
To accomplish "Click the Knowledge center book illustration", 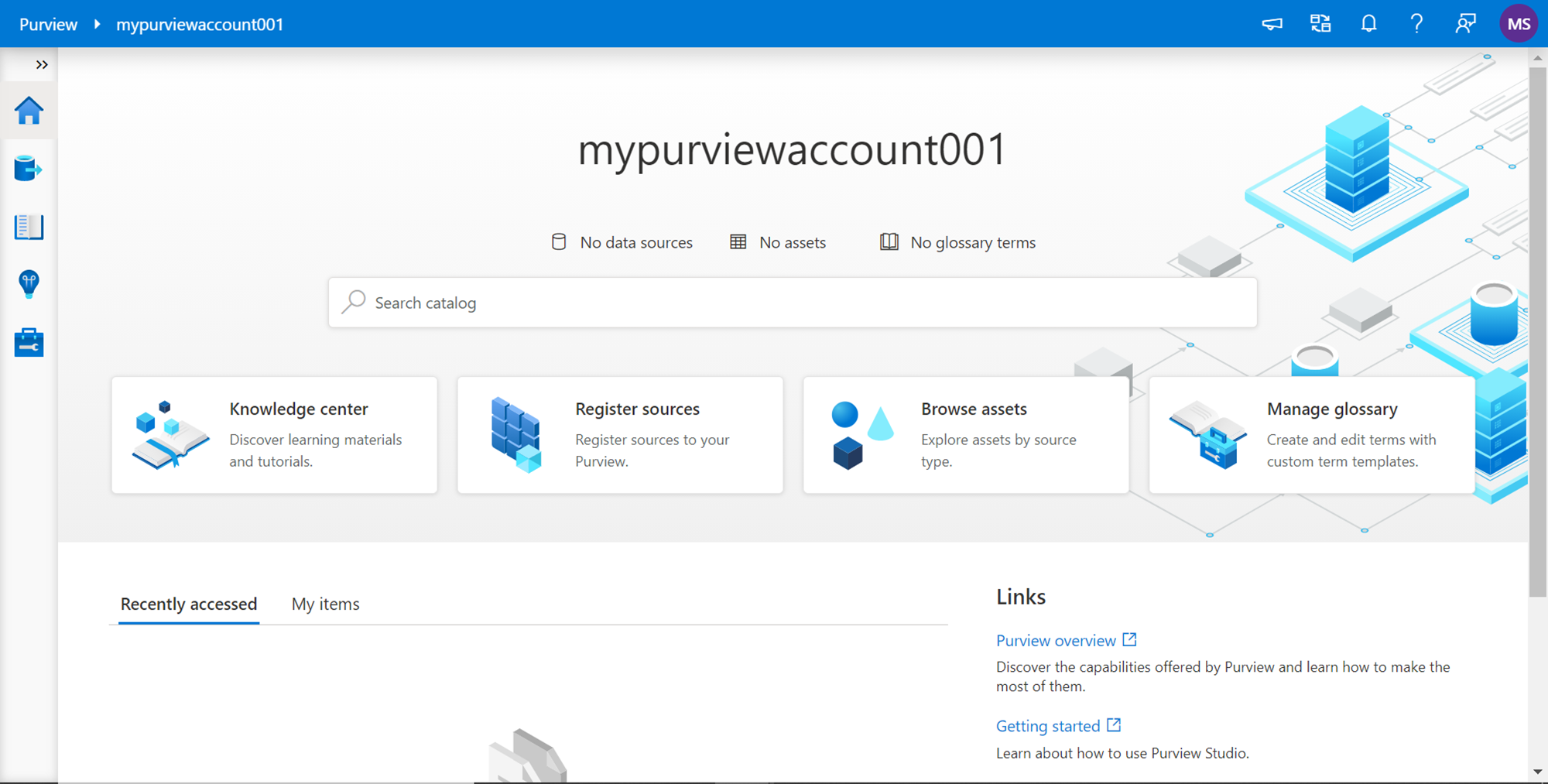I will tap(170, 435).
